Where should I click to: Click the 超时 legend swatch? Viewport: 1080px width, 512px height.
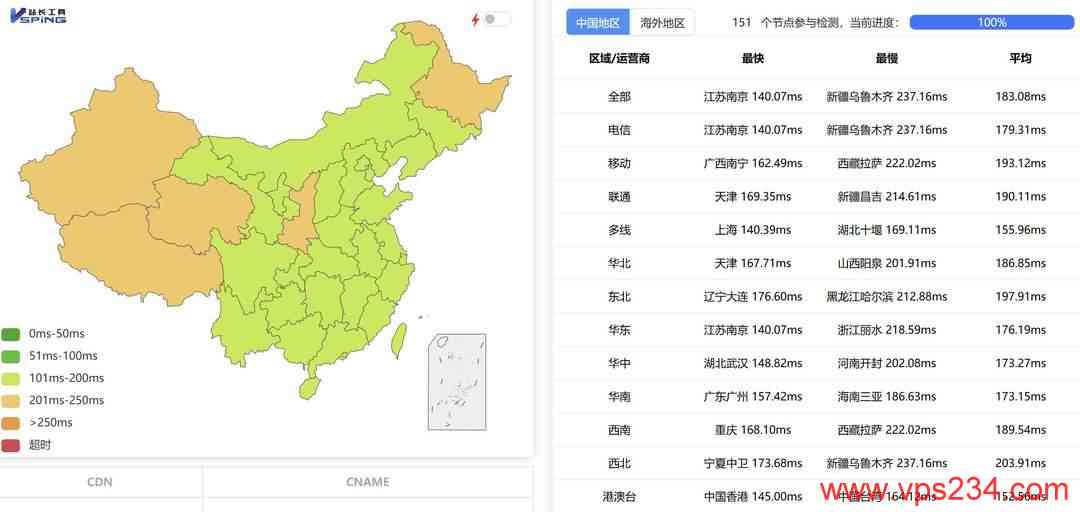[x=11, y=445]
